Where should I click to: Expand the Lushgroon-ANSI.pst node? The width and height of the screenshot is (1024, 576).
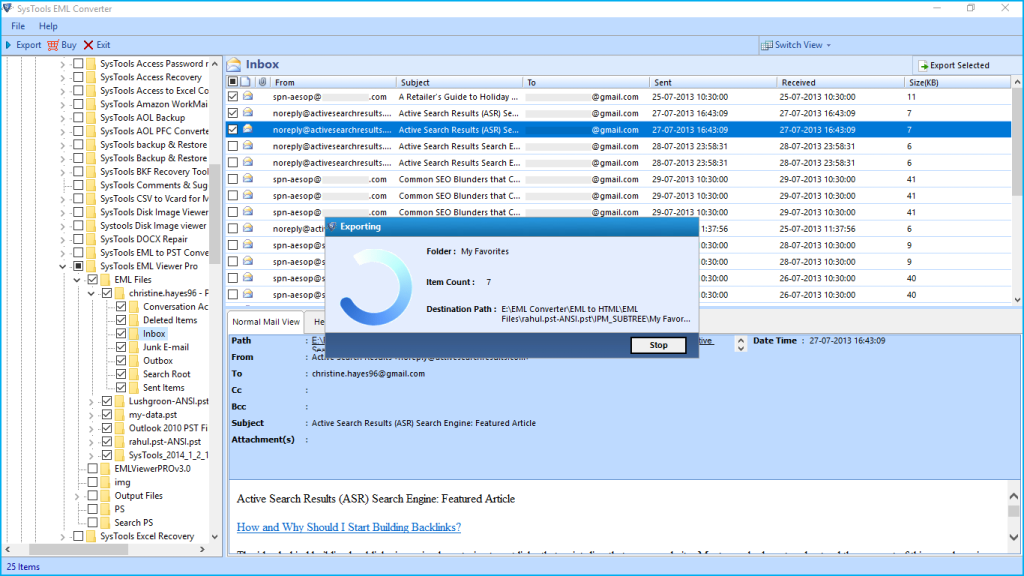pos(91,402)
